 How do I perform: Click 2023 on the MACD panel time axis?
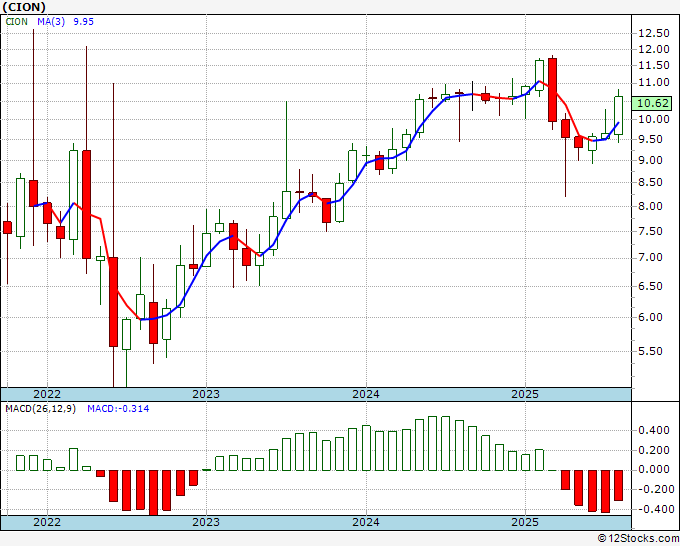206,522
